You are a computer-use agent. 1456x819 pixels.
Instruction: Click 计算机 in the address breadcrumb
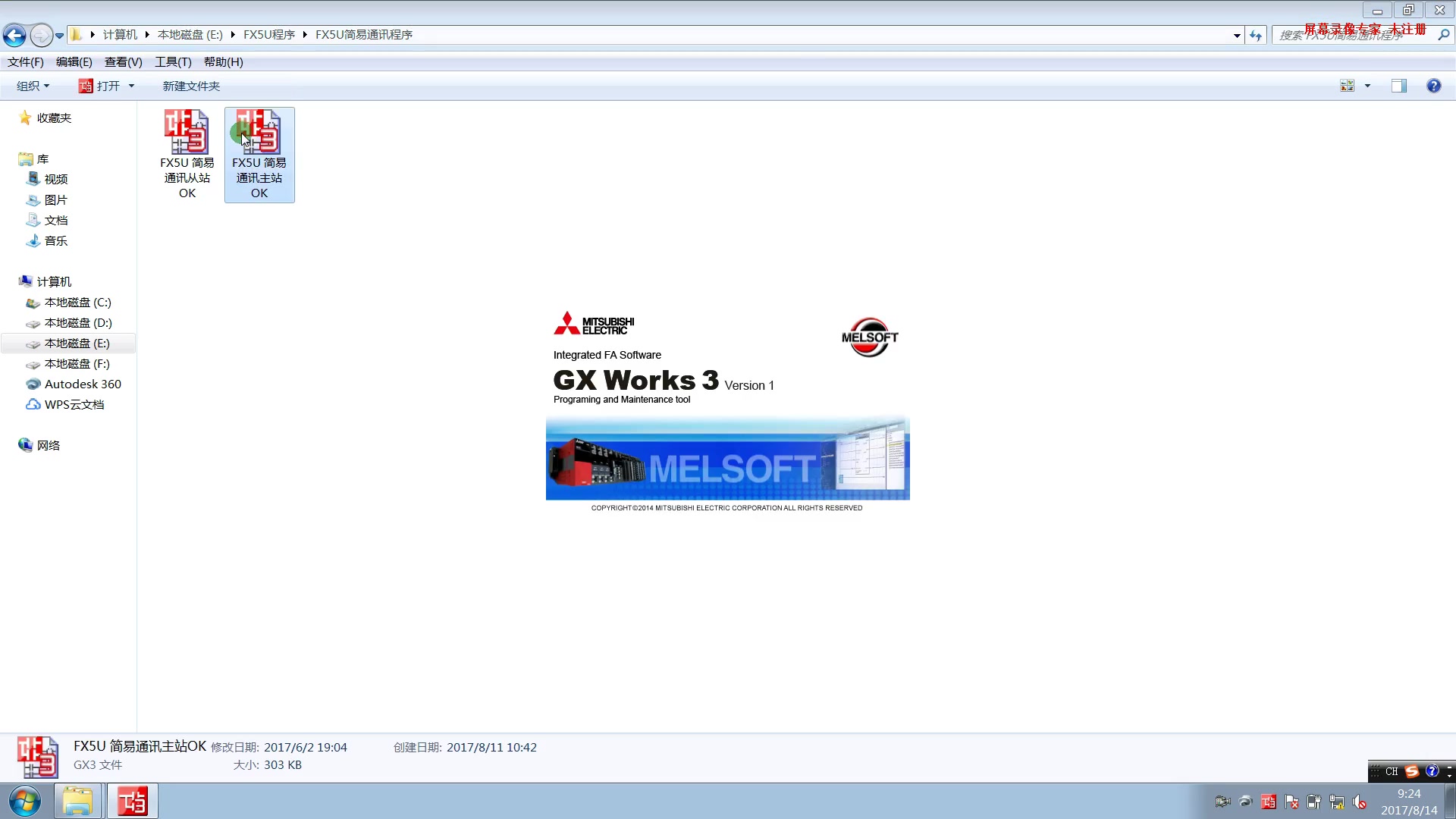coord(120,35)
